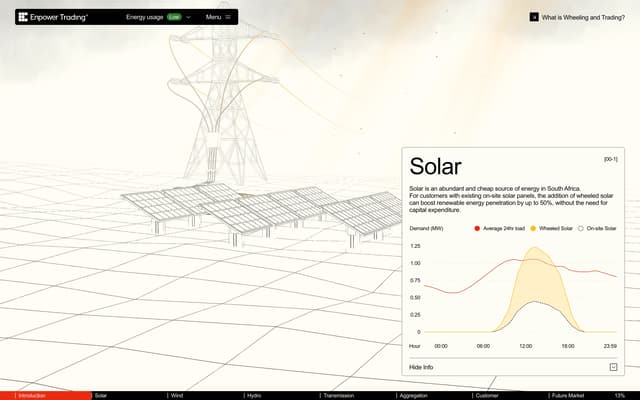The width and height of the screenshot is (640, 400).
Task: Click the Hide Info chevron box icon
Action: tap(613, 367)
